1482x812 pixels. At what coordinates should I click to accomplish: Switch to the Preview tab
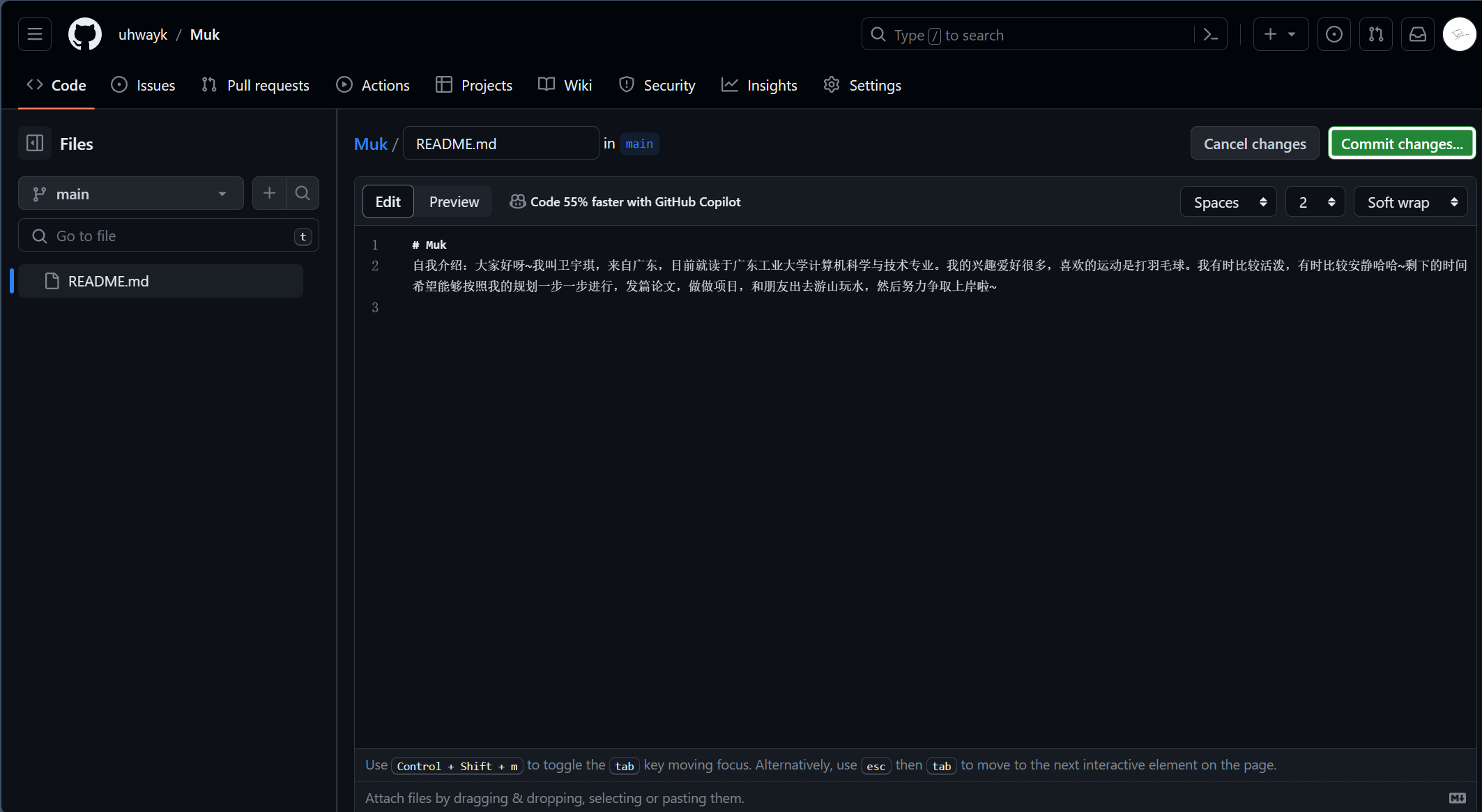coord(454,201)
